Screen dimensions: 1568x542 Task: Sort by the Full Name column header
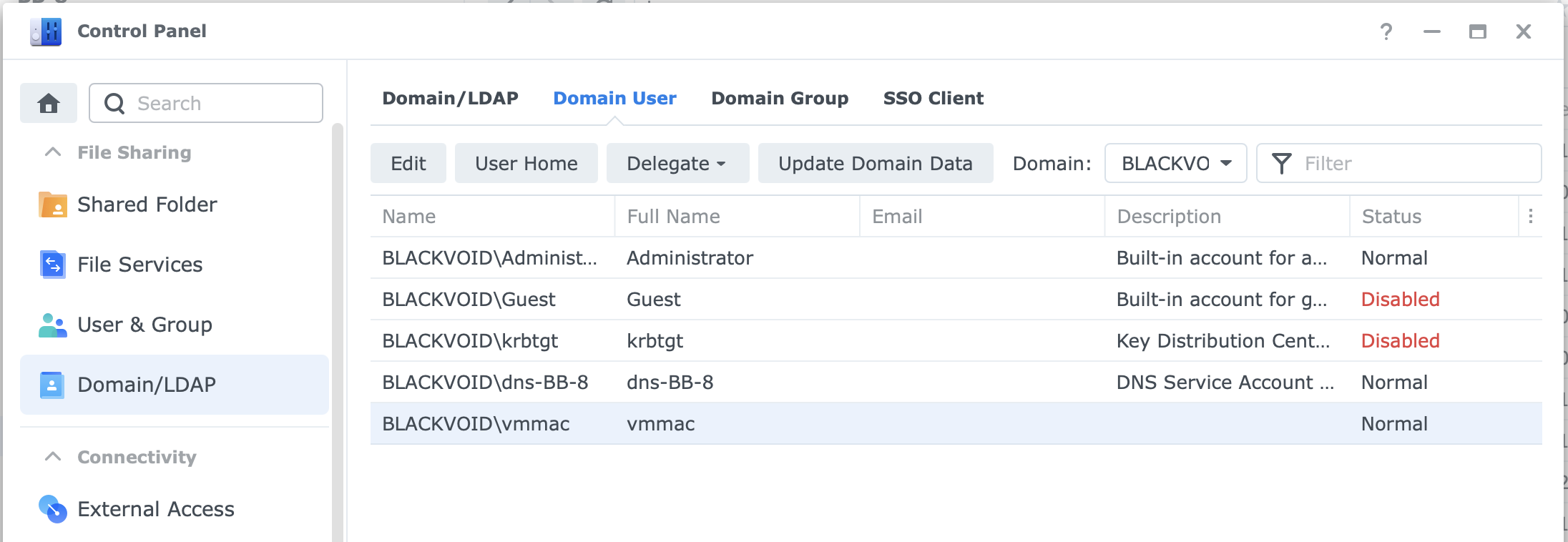click(x=737, y=216)
